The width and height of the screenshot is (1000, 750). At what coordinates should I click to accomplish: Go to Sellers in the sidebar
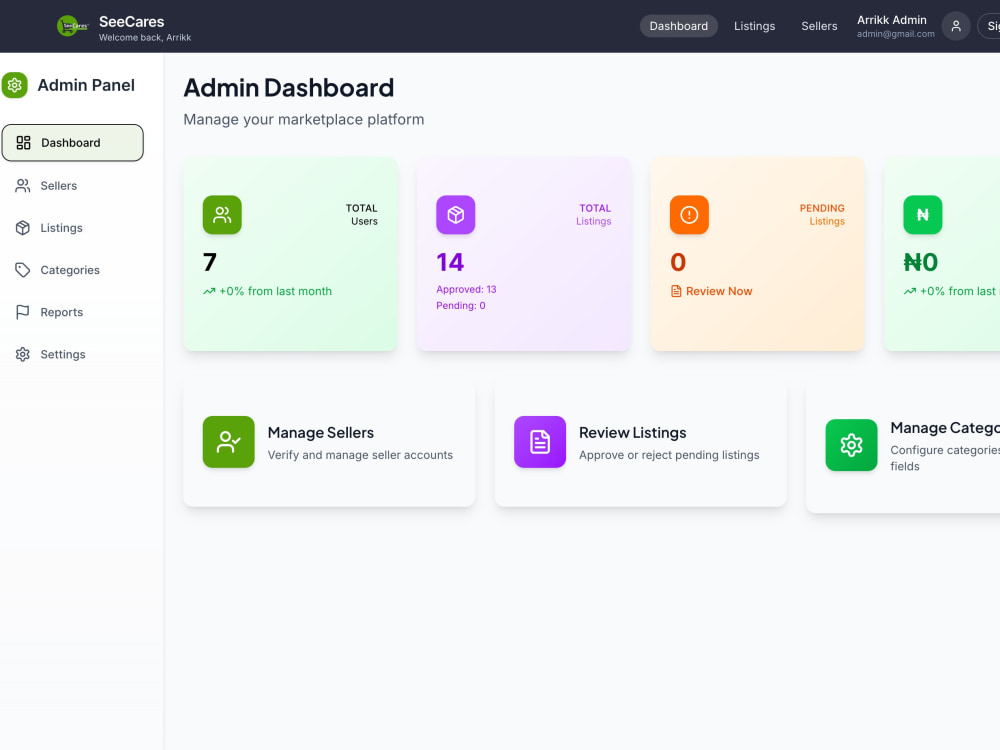coord(73,186)
